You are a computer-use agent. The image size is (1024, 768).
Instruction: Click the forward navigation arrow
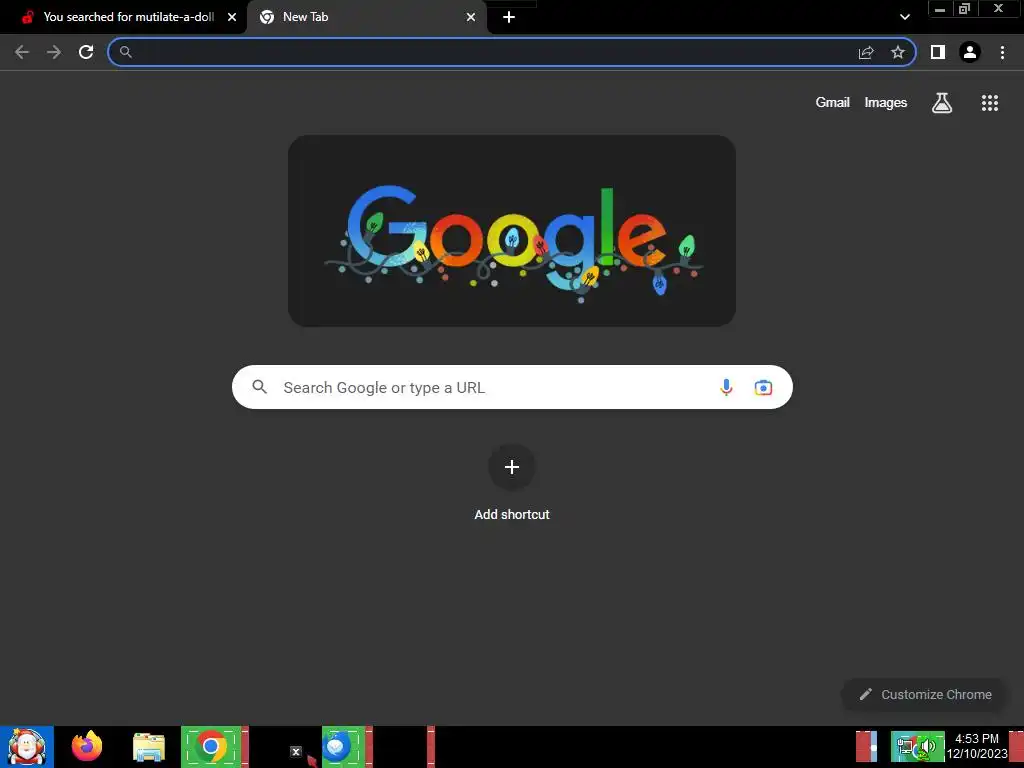(x=54, y=52)
